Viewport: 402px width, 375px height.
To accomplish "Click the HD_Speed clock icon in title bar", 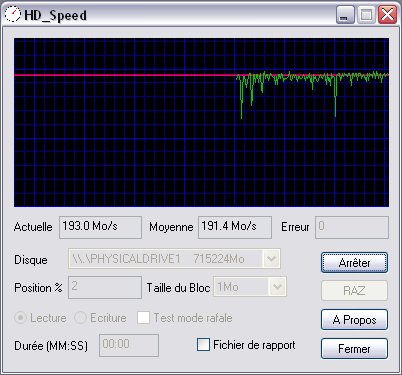I will (x=13, y=15).
